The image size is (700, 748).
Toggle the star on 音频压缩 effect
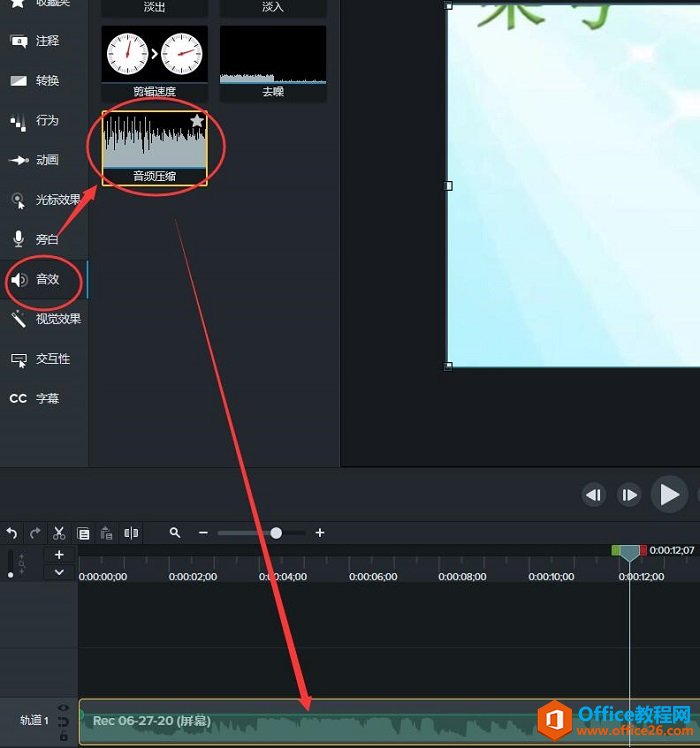click(197, 121)
